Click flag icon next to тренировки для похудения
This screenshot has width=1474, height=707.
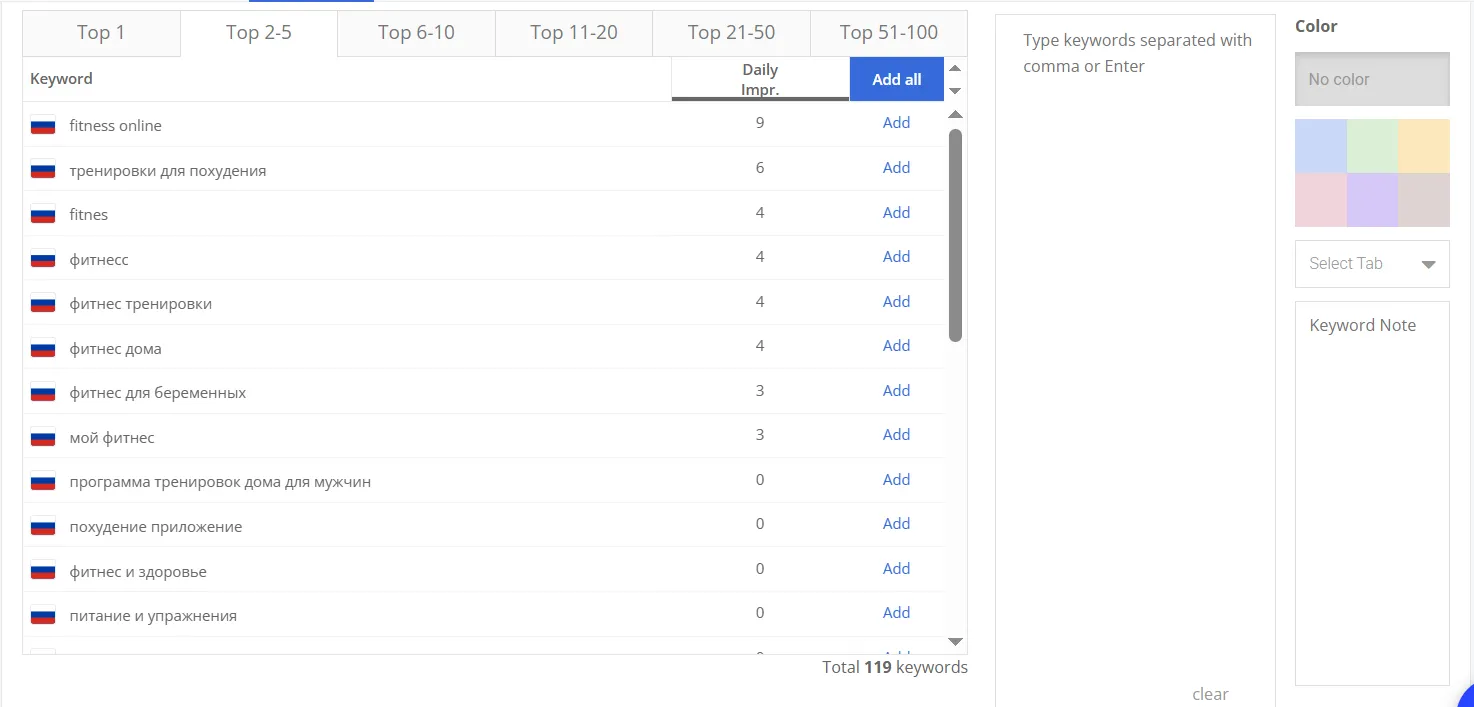[x=43, y=170]
